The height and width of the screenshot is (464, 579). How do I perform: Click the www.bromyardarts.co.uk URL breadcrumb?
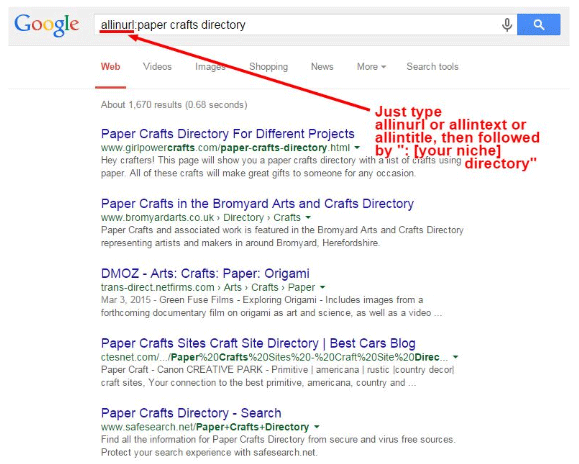pyautogui.click(x=201, y=217)
